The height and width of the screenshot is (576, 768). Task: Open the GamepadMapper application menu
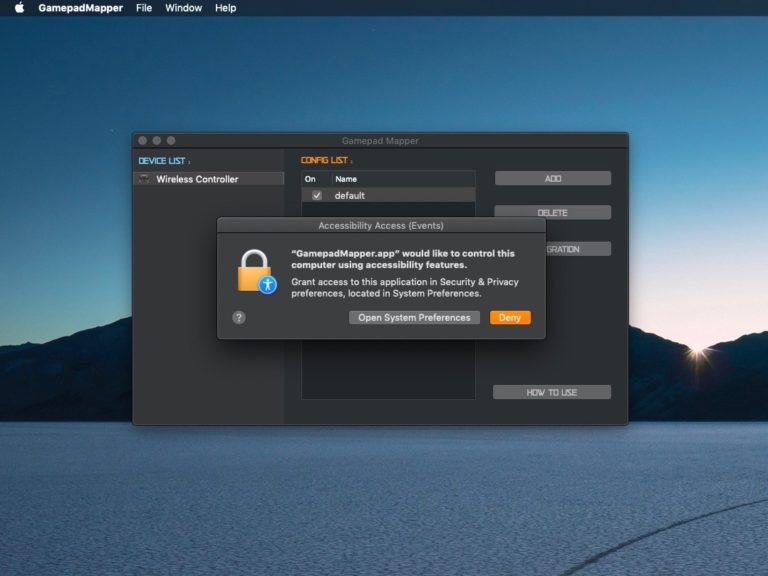79,8
